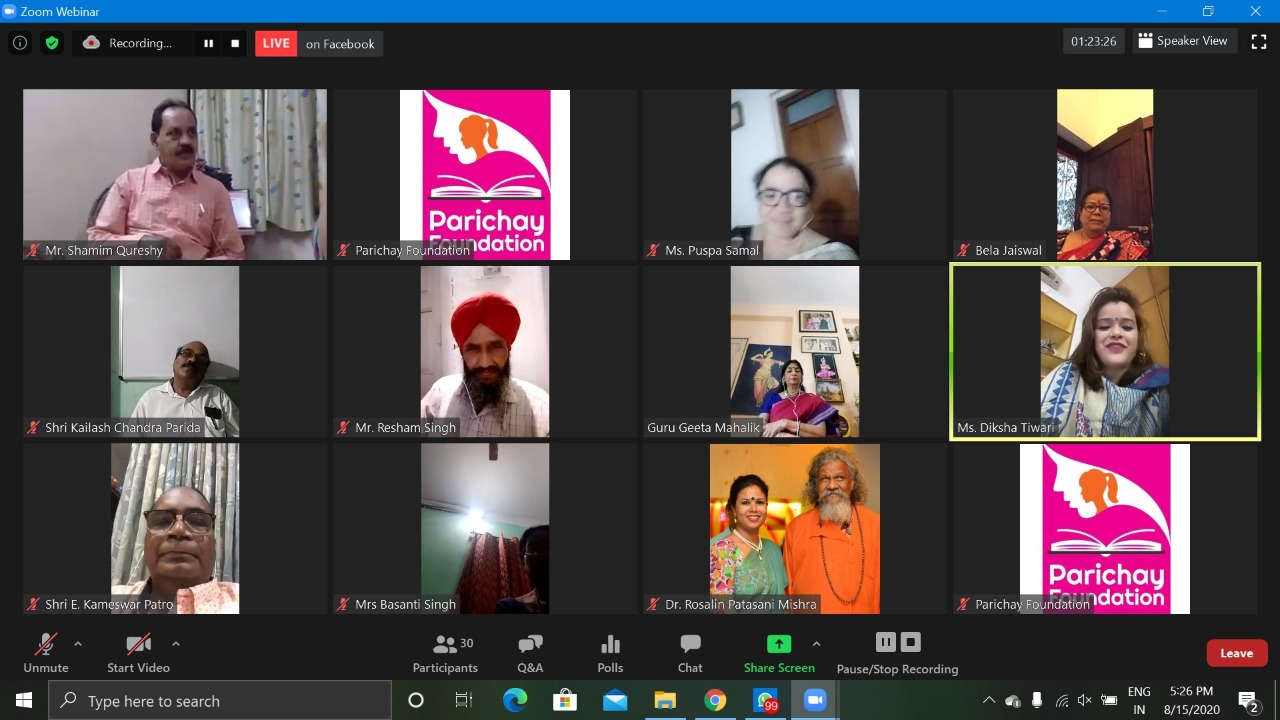This screenshot has height=720, width=1280.
Task: Select Mr. Resham Singh video tile
Action: coord(485,351)
